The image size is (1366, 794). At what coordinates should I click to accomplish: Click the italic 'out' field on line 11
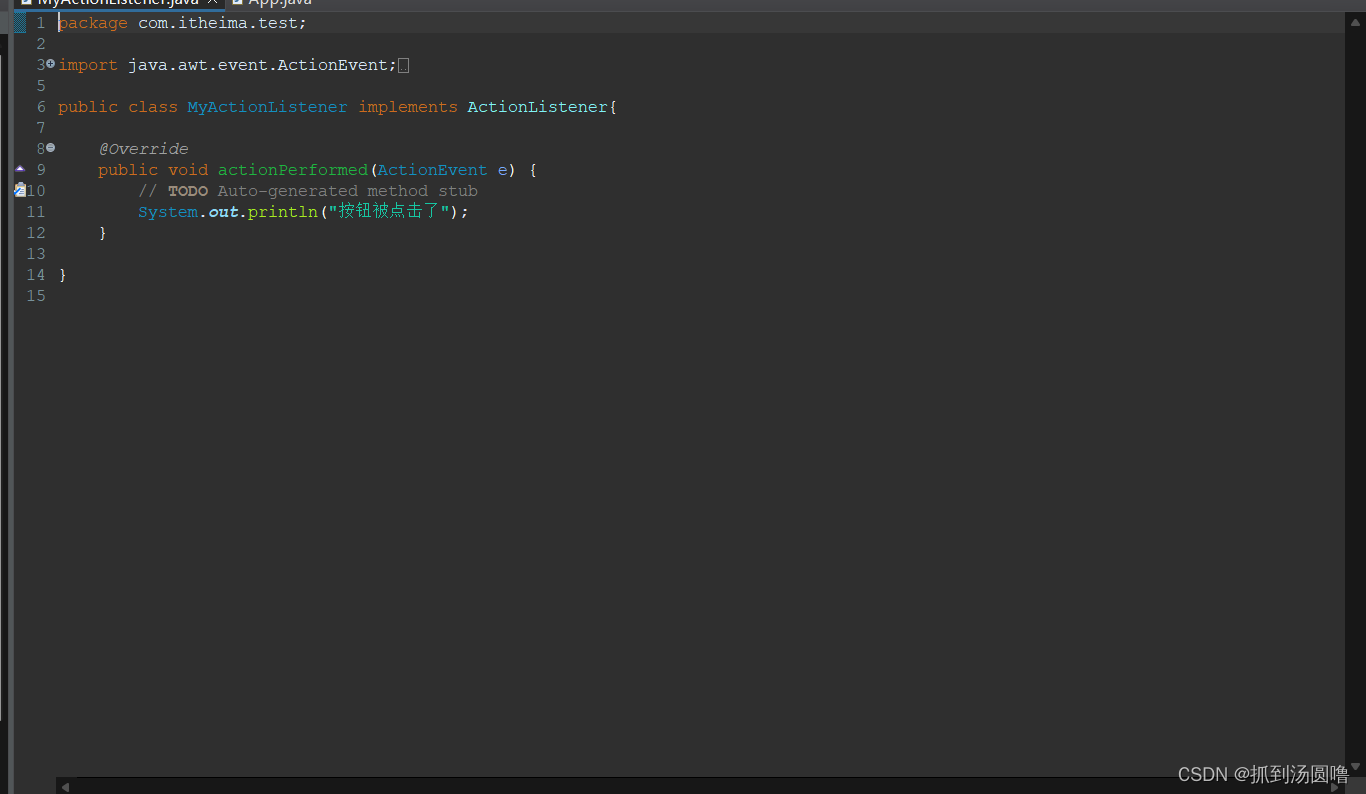coord(223,212)
